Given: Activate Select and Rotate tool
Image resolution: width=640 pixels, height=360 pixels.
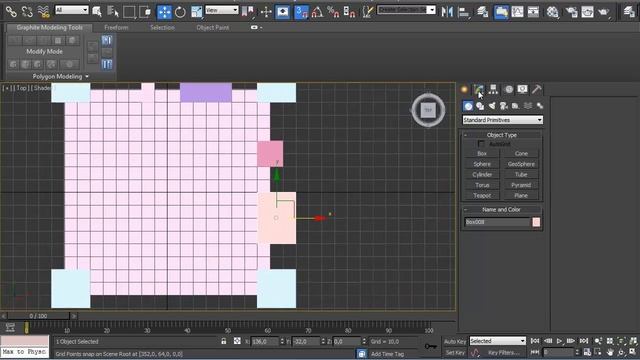Looking at the screenshot, I should point(180,12).
